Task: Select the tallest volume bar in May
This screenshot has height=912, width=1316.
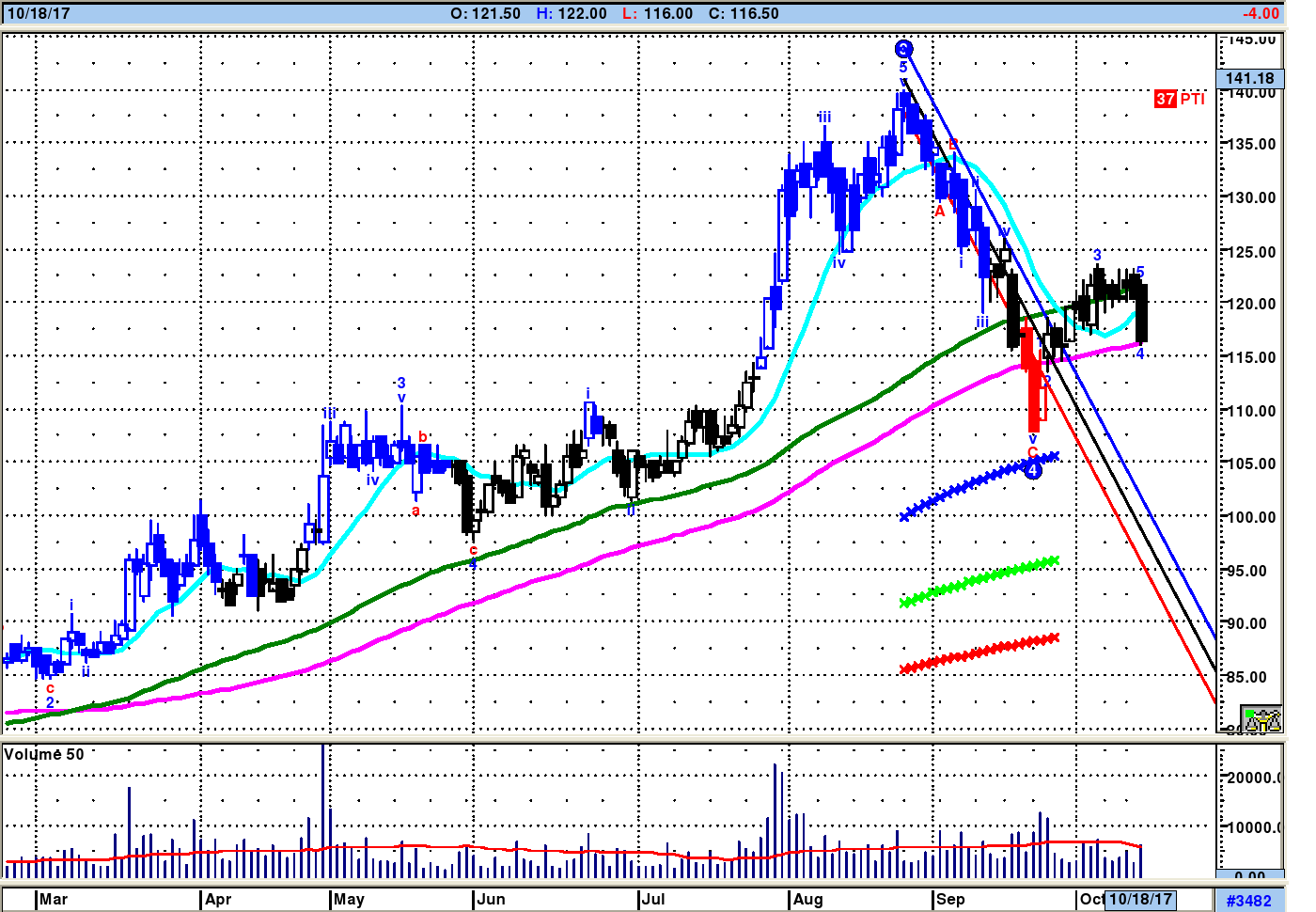Action: [323, 809]
